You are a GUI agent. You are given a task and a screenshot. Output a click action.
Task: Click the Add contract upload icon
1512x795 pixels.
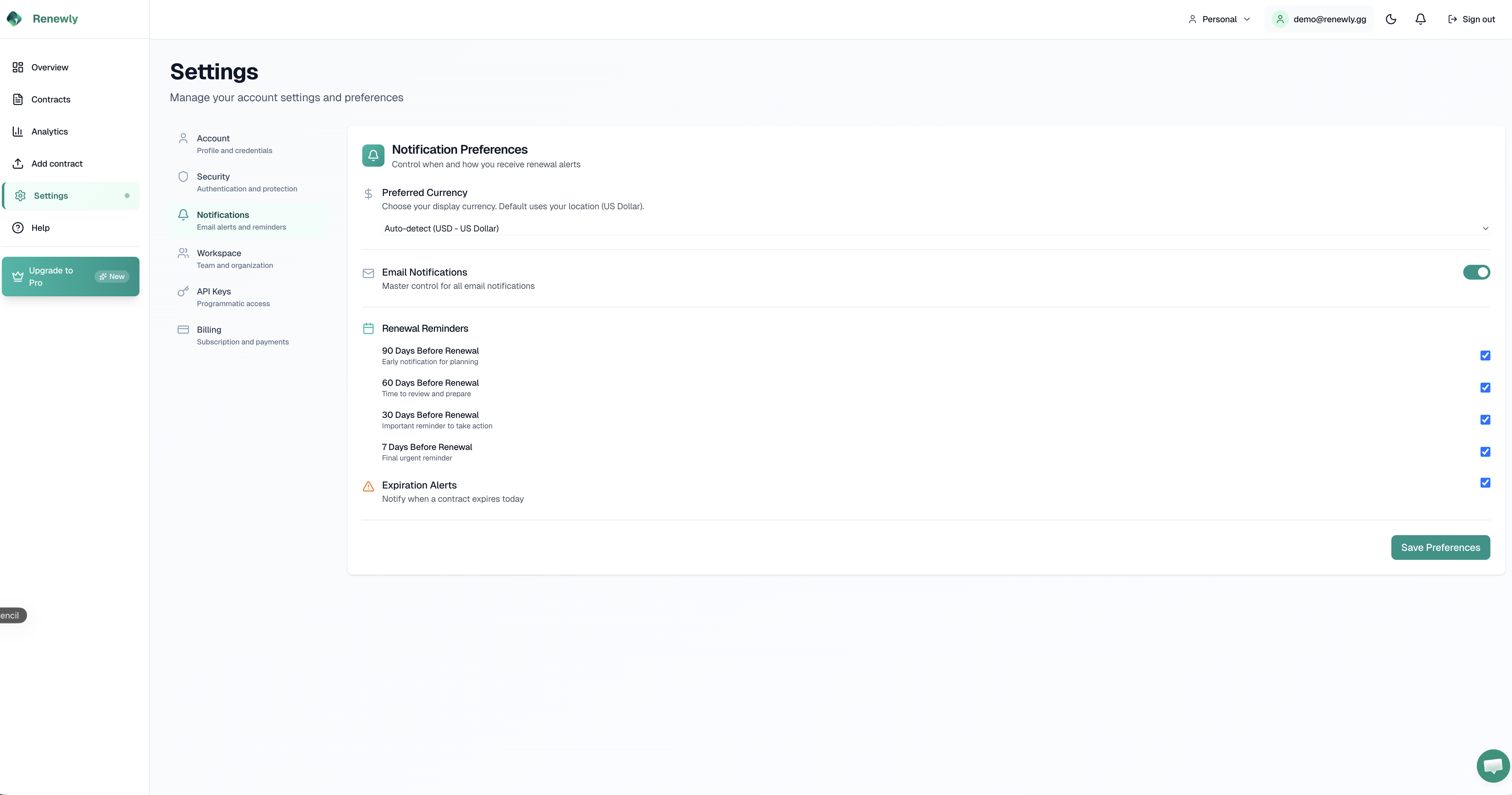(x=18, y=163)
